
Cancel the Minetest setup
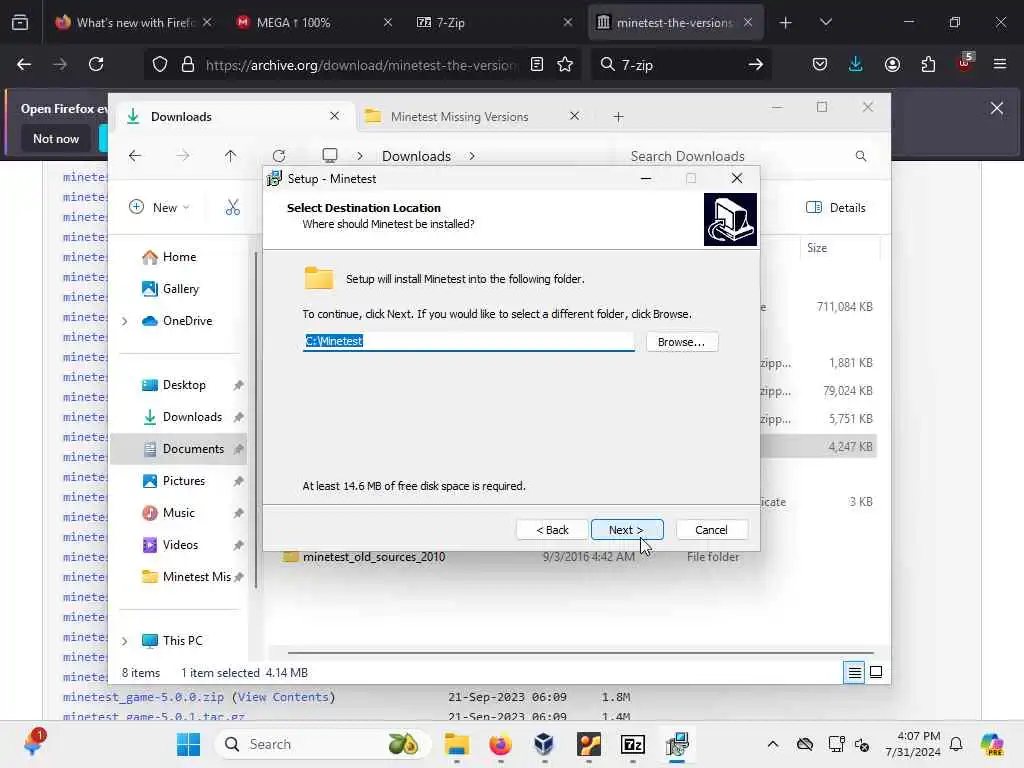coord(711,530)
